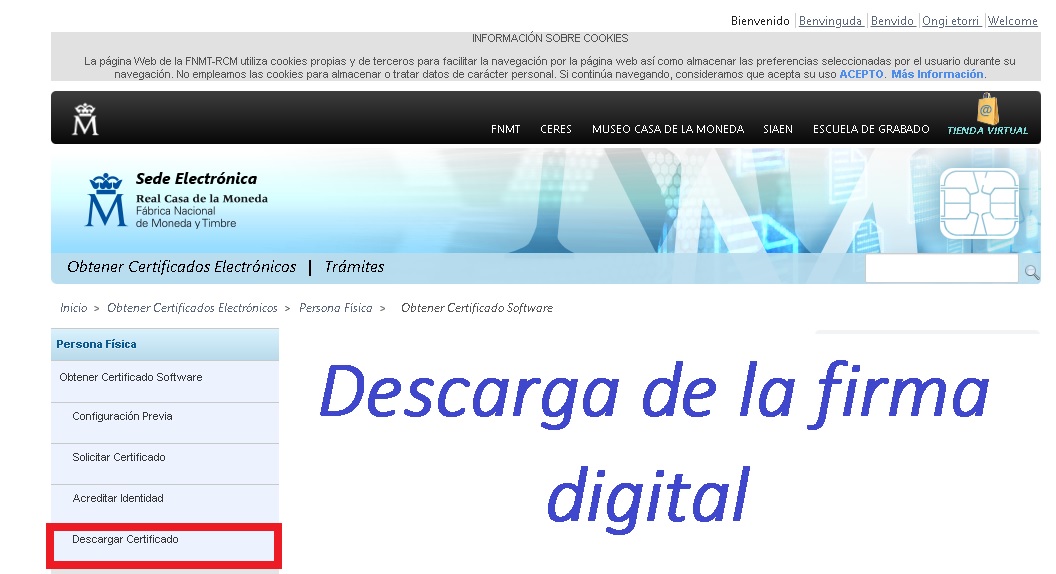The width and height of the screenshot is (1056, 574).
Task: Click the Sede Electrónica title text
Action: pyautogui.click(x=196, y=179)
